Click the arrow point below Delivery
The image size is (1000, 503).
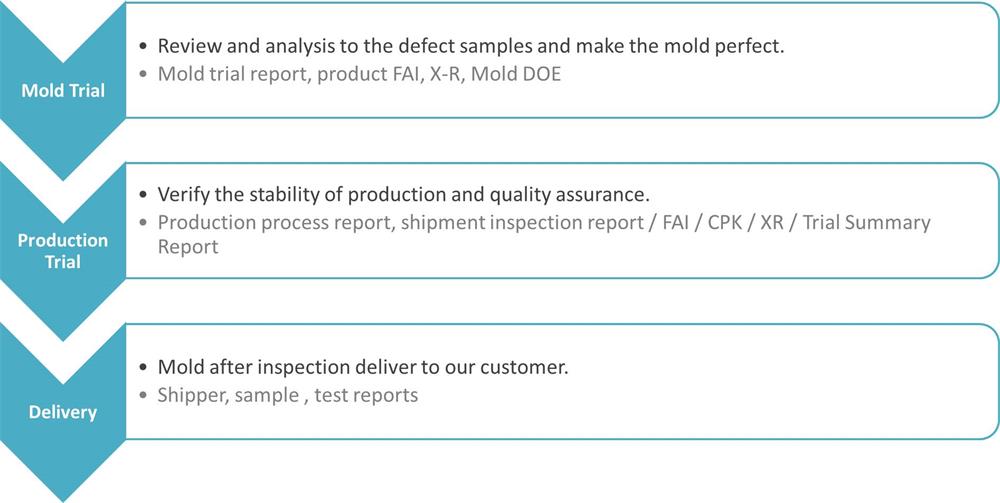tap(63, 487)
